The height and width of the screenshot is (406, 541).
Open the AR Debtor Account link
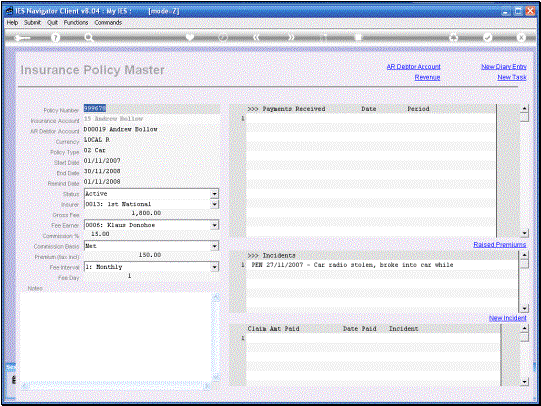point(413,67)
